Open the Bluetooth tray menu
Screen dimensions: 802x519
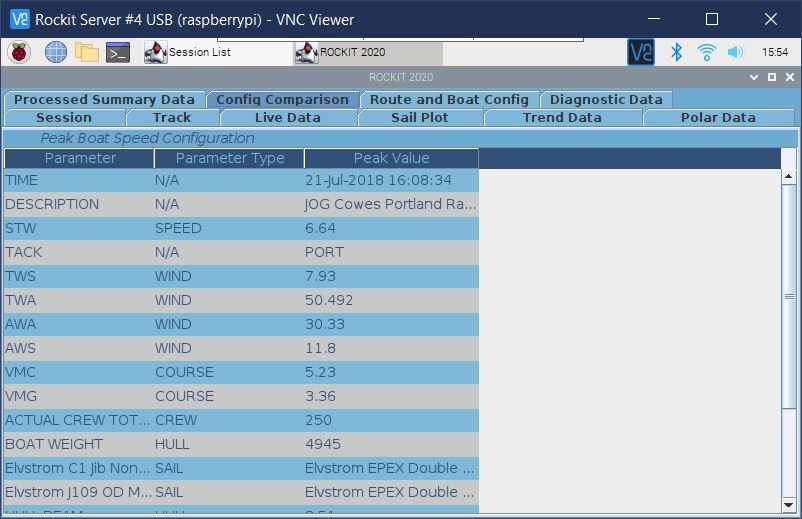click(676, 52)
